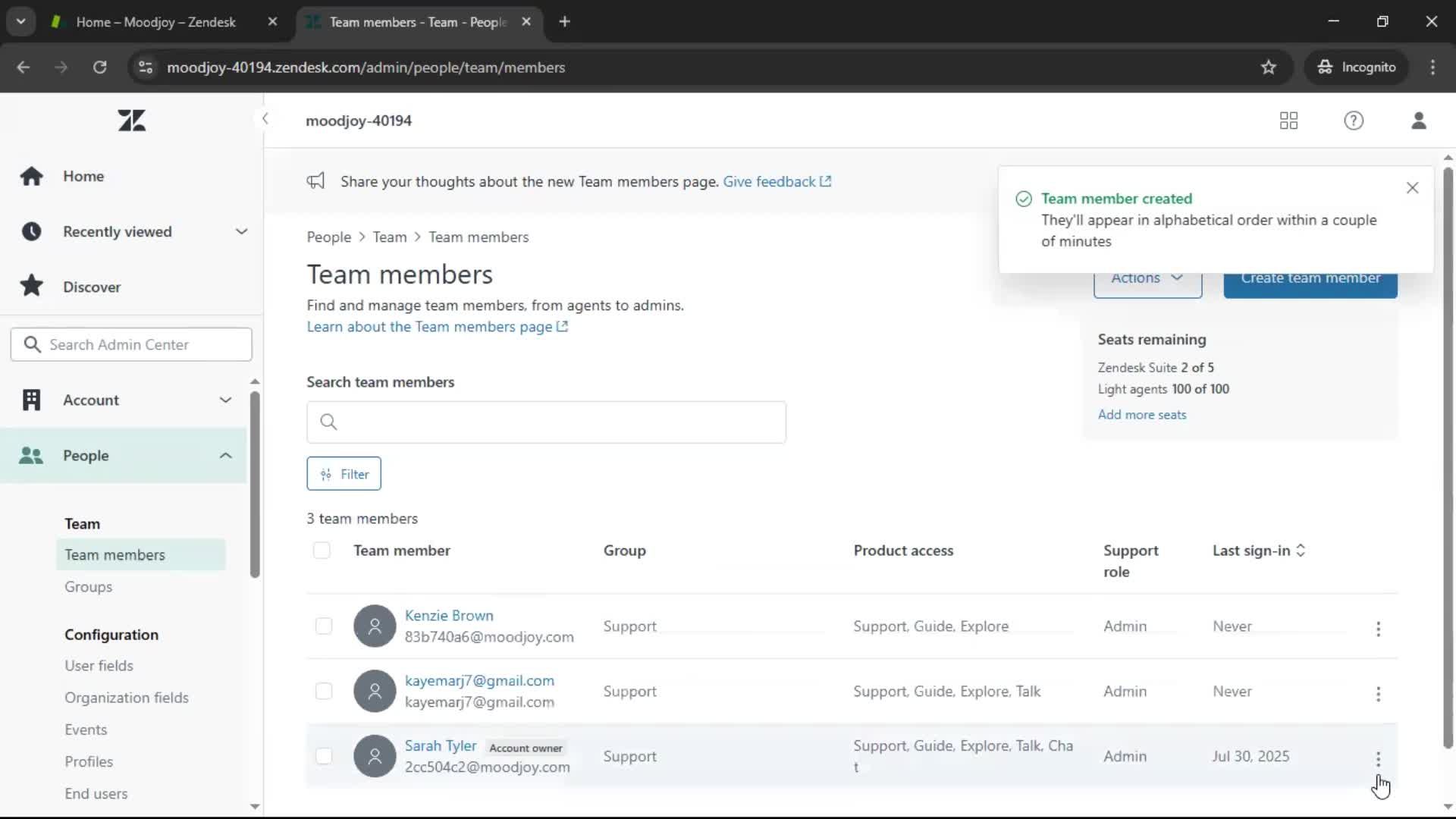The width and height of the screenshot is (1456, 819).
Task: Reload the page
Action: coord(99,67)
